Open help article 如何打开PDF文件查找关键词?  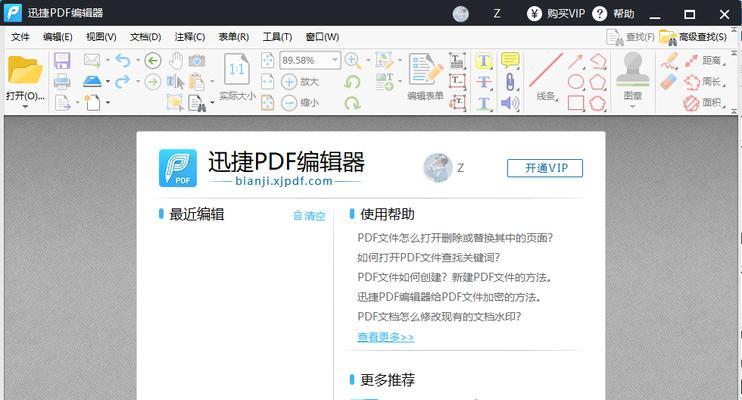click(429, 258)
